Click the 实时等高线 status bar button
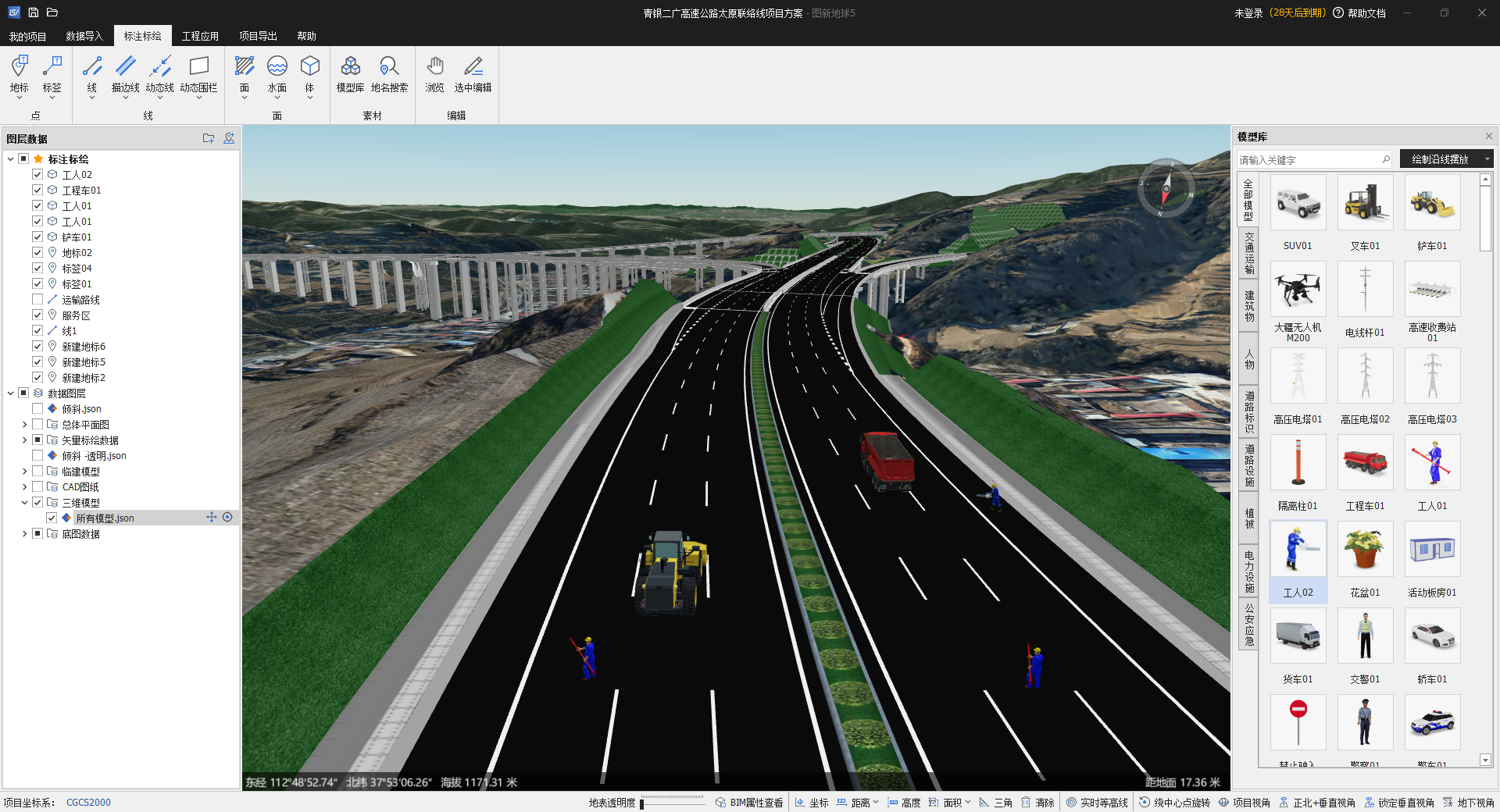The height and width of the screenshot is (812, 1500). [x=1097, y=803]
